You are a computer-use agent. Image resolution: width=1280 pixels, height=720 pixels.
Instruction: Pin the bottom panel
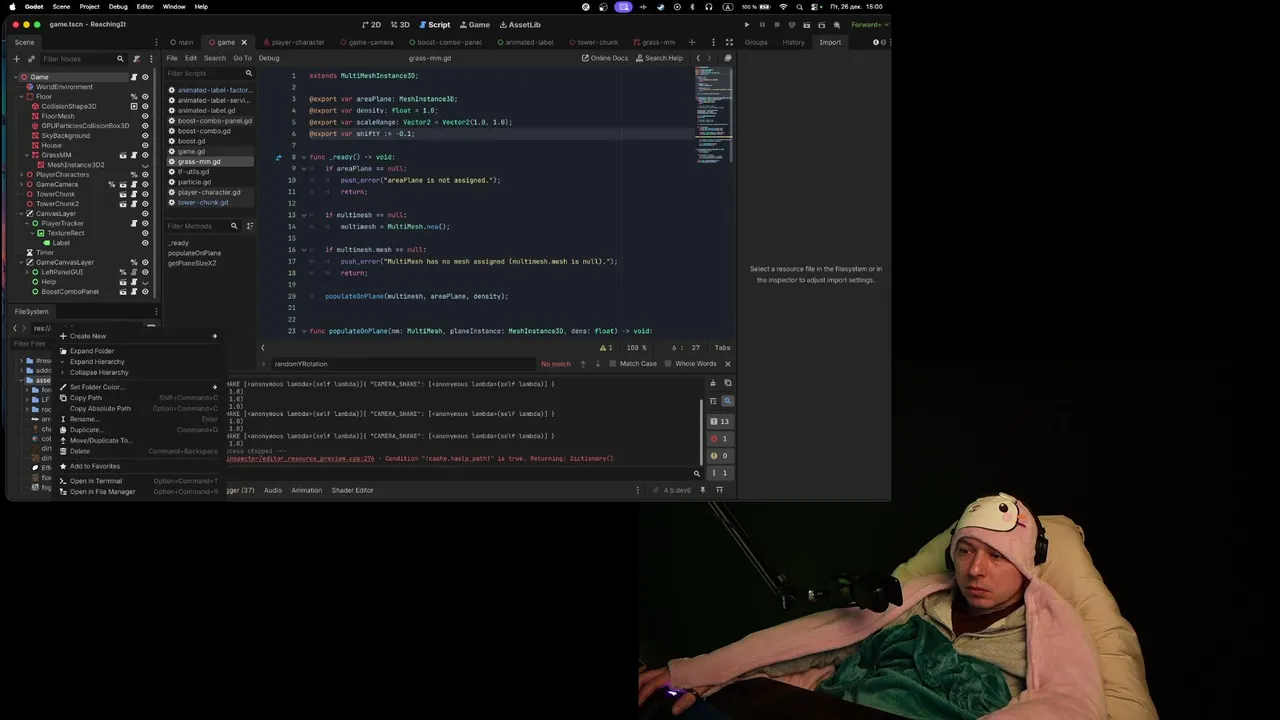point(703,490)
